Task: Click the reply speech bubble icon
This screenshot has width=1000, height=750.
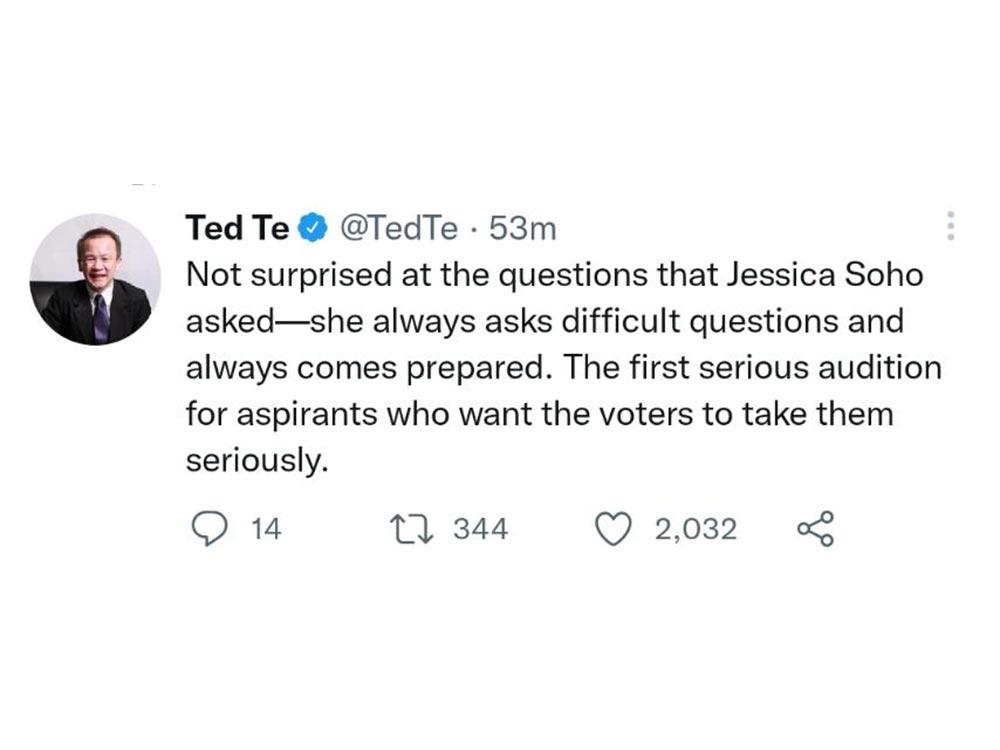Action: pyautogui.click(x=207, y=529)
